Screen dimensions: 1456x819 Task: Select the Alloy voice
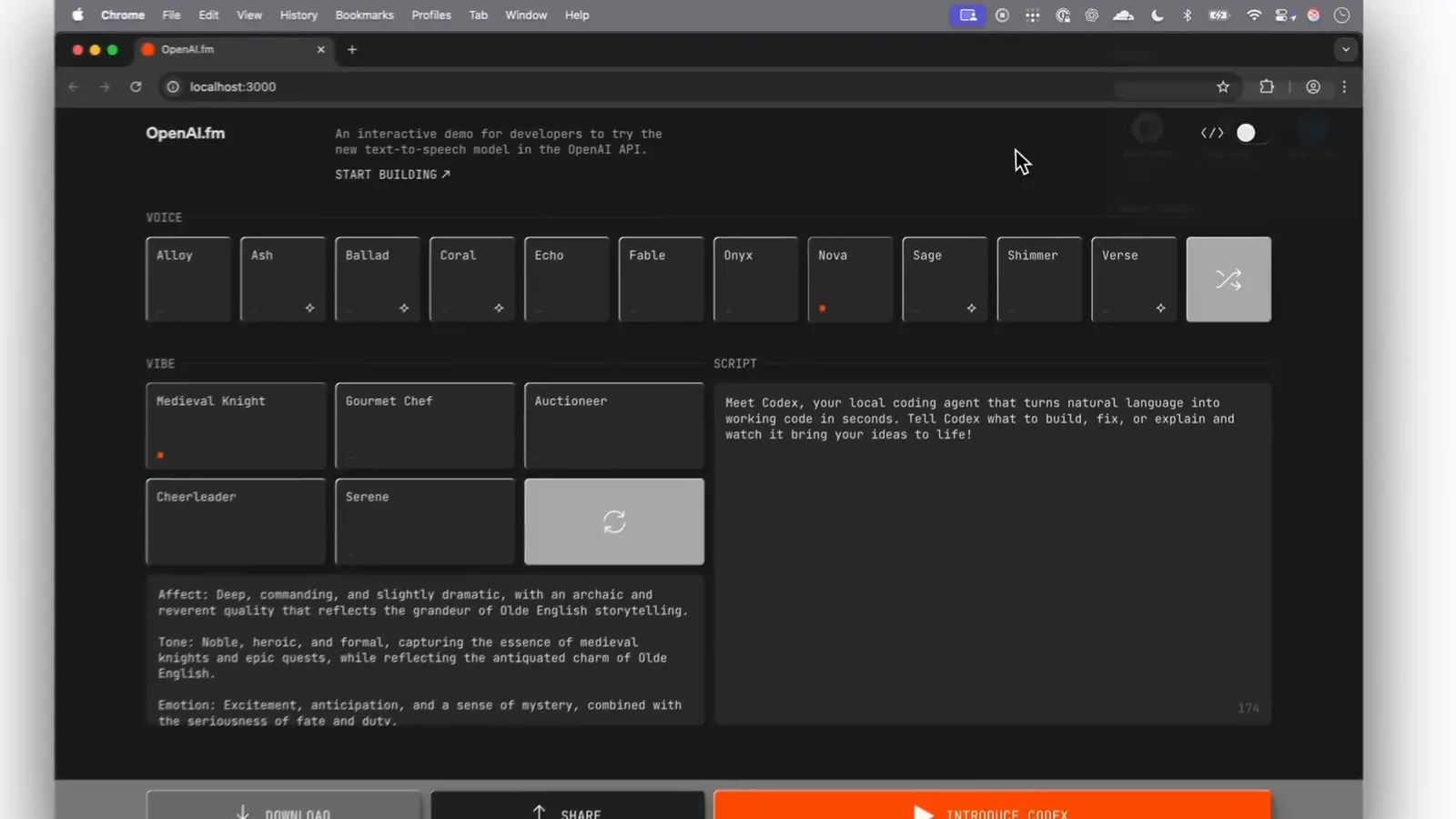click(x=188, y=279)
